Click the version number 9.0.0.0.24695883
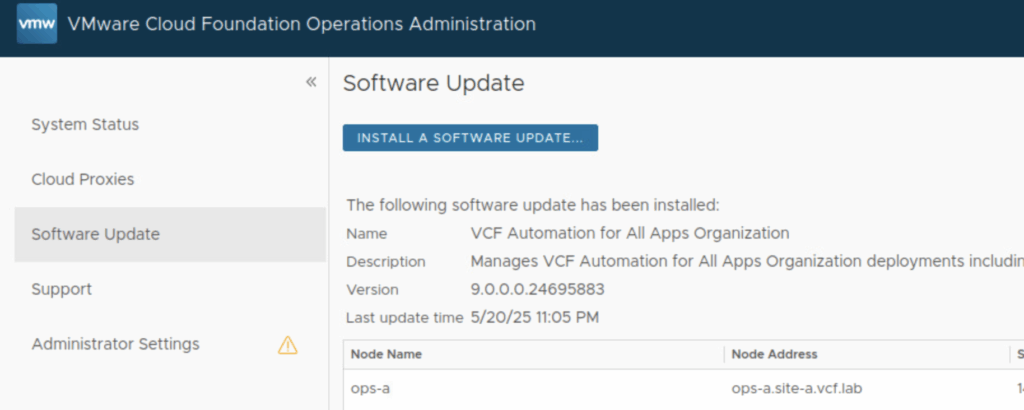 coord(537,290)
